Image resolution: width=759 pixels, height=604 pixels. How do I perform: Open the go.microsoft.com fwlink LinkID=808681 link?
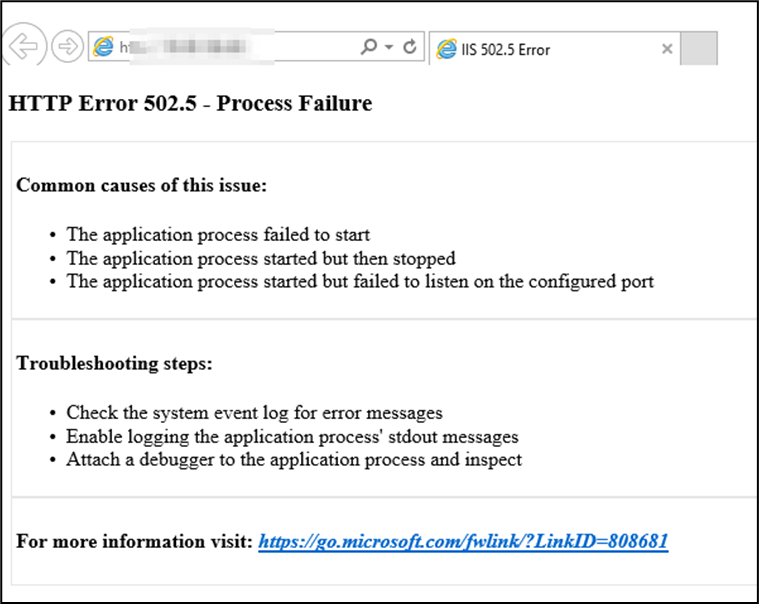463,541
